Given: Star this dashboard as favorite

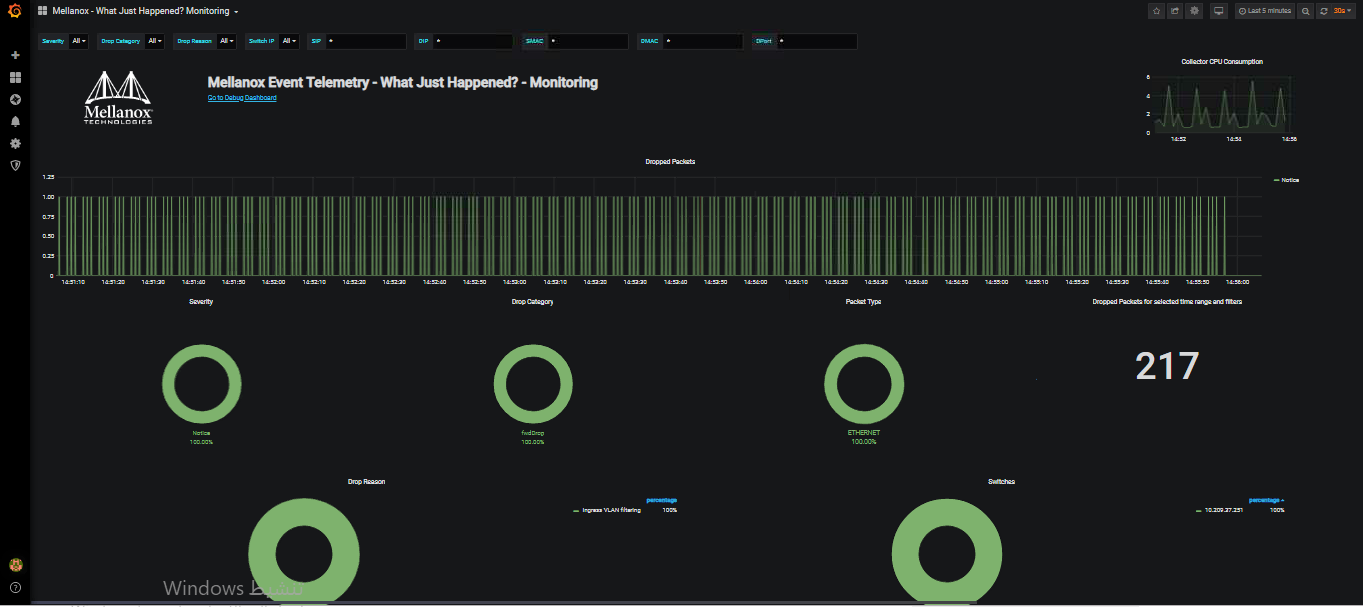Looking at the screenshot, I should click(1156, 11).
